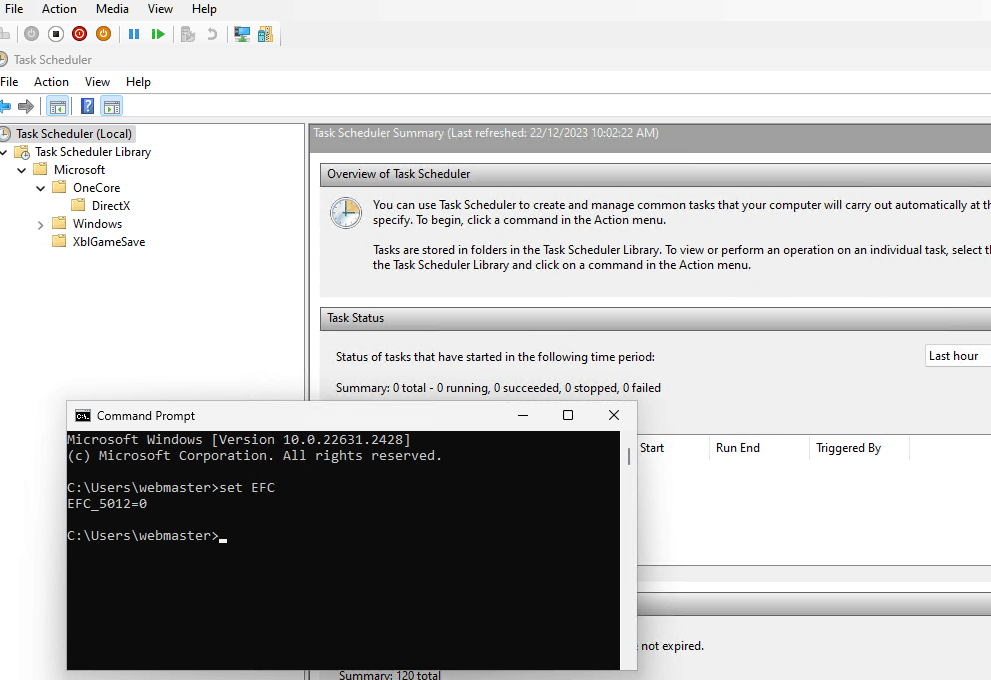The width and height of the screenshot is (991, 680).
Task: Maximize the Command Prompt window
Action: (568, 415)
